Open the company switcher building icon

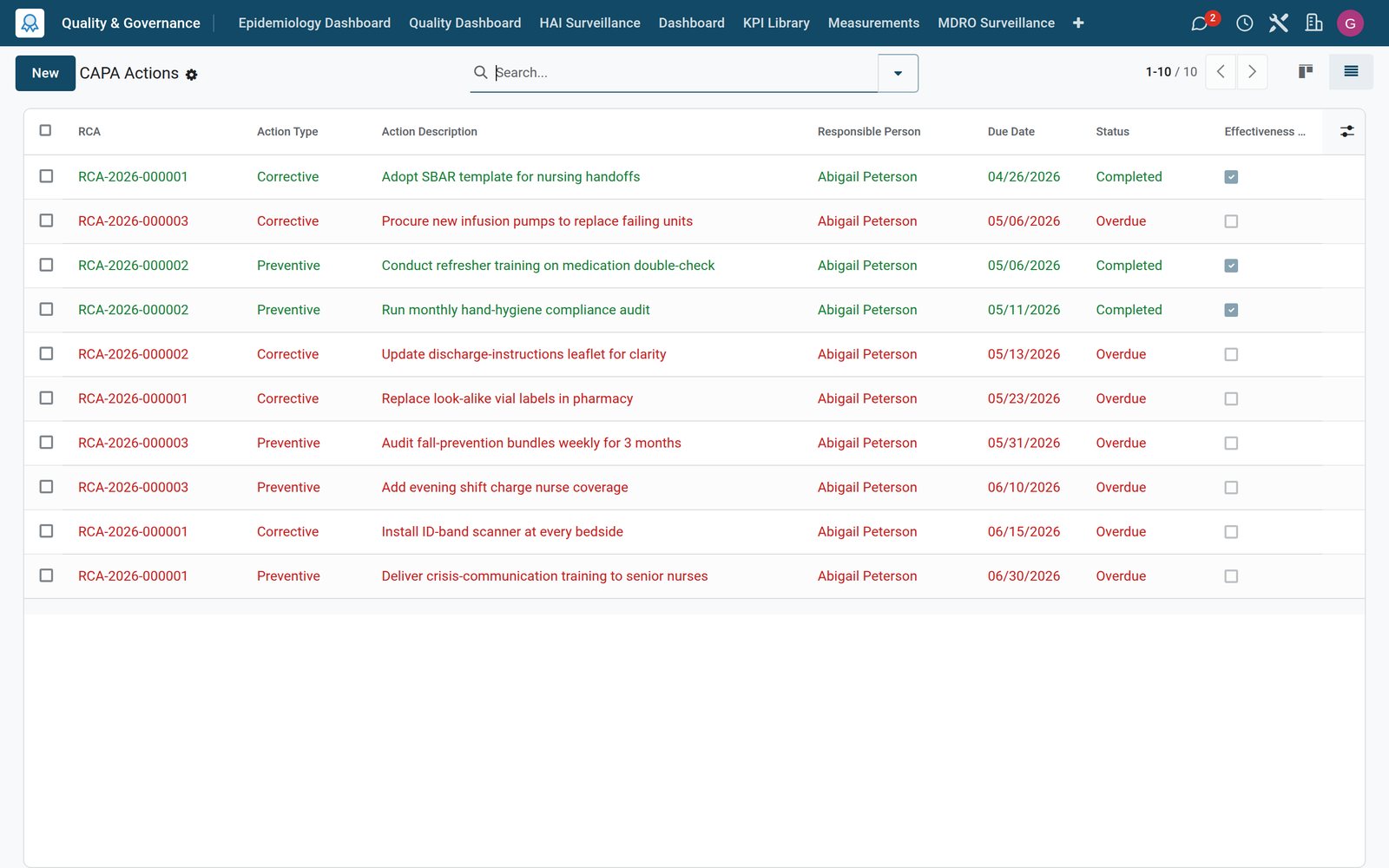tap(1313, 23)
